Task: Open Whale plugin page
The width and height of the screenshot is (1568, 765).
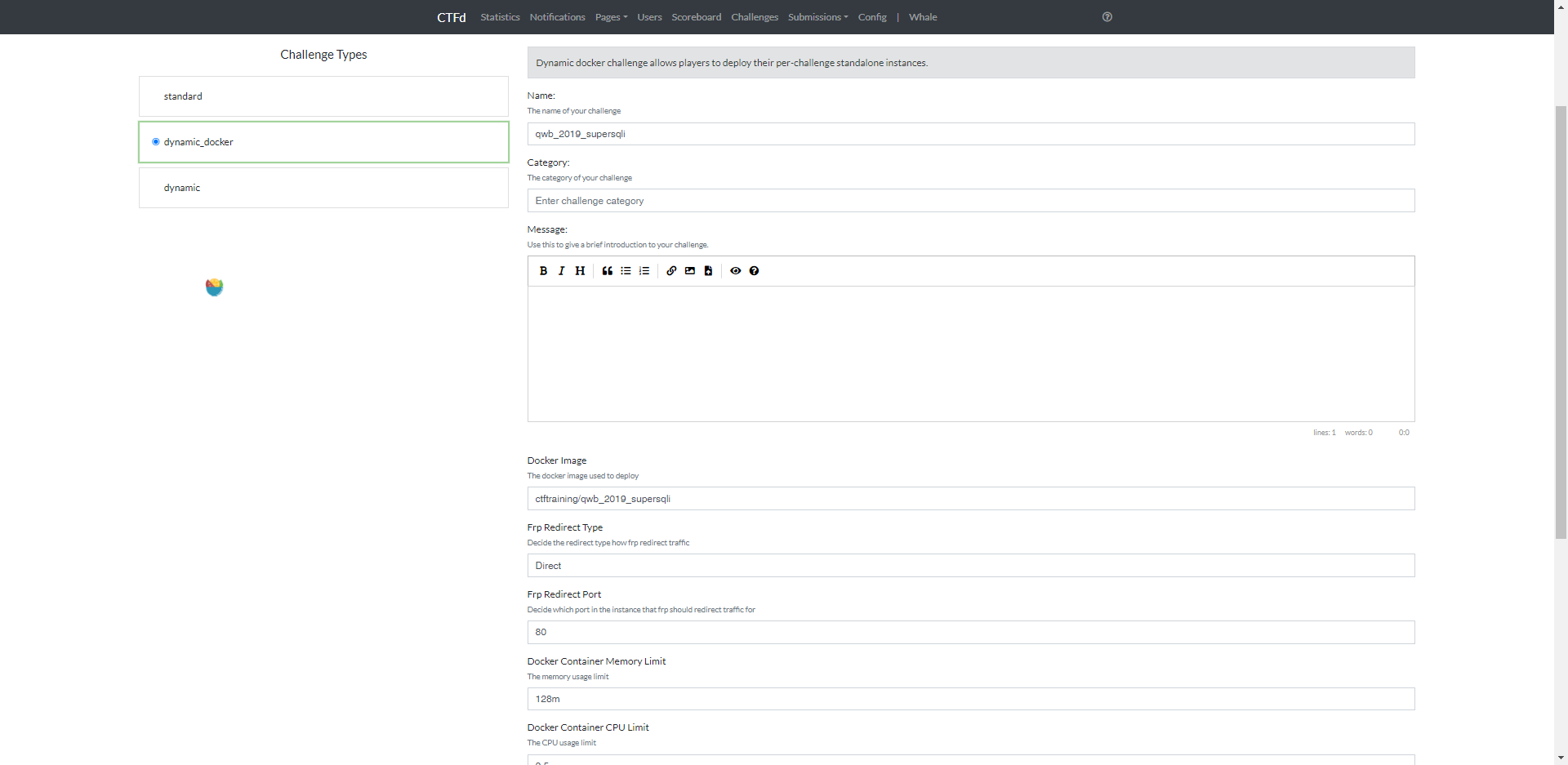Action: pos(923,17)
